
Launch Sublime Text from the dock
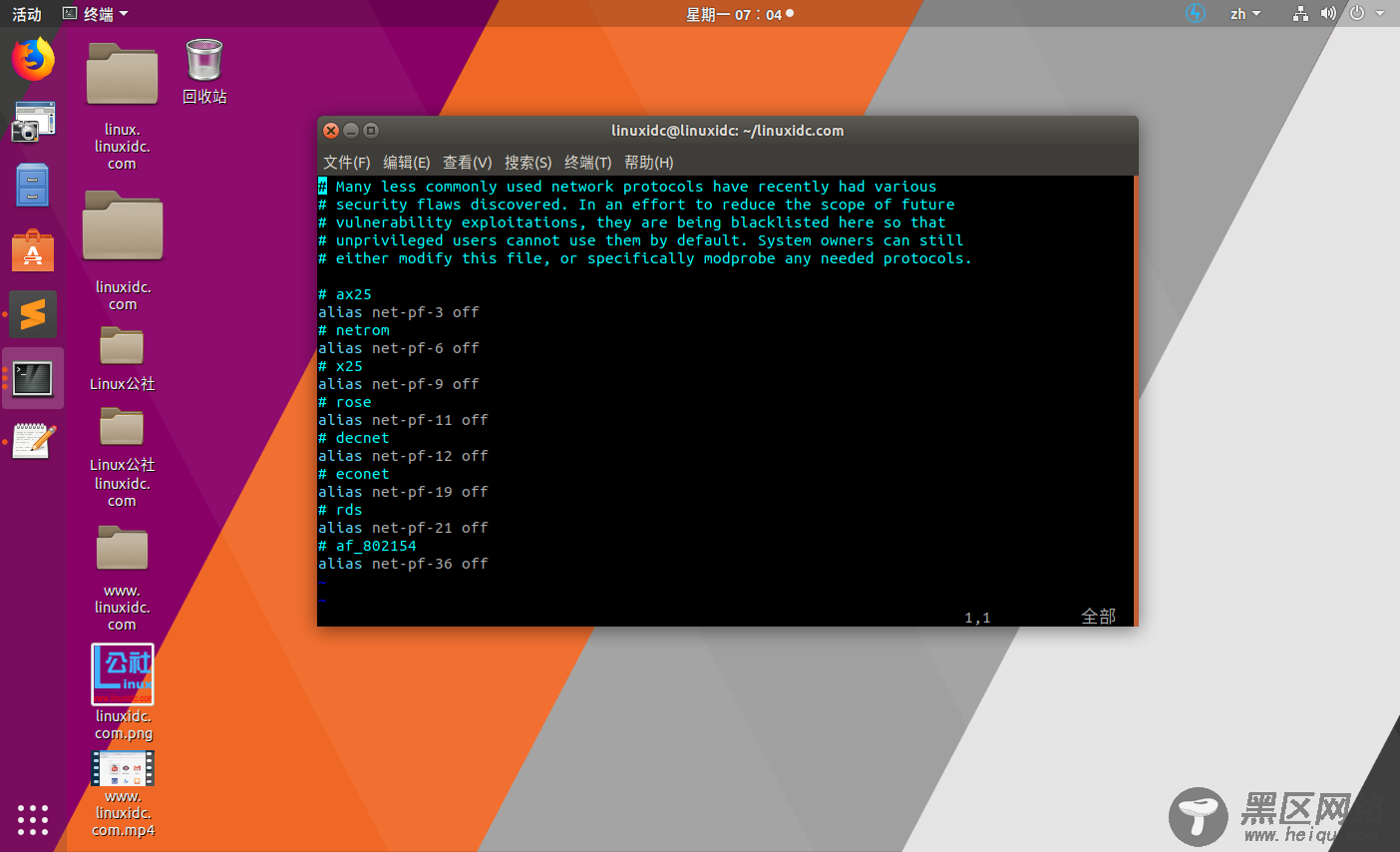(33, 314)
